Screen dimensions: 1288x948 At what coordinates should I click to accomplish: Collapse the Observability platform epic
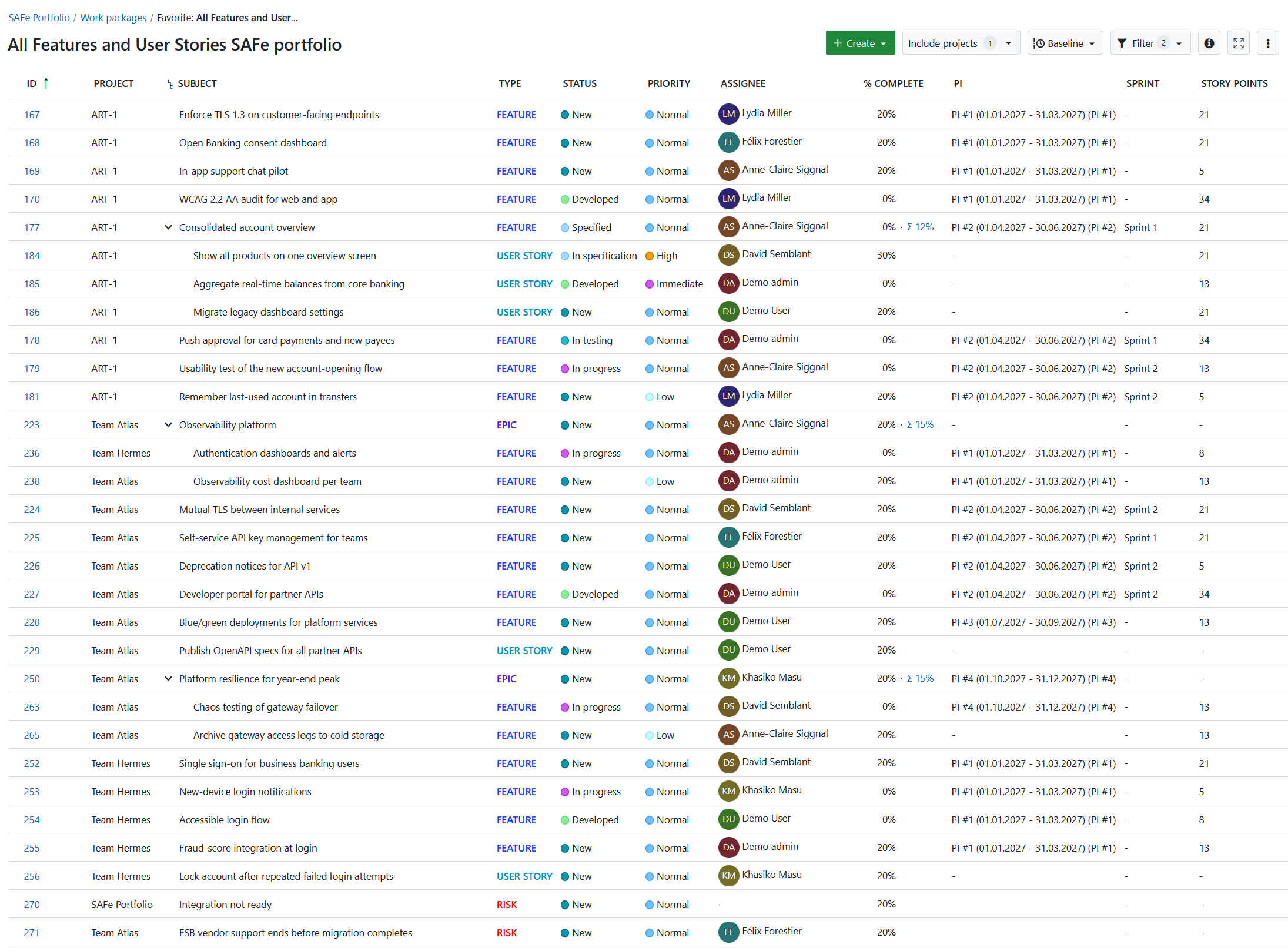(168, 424)
